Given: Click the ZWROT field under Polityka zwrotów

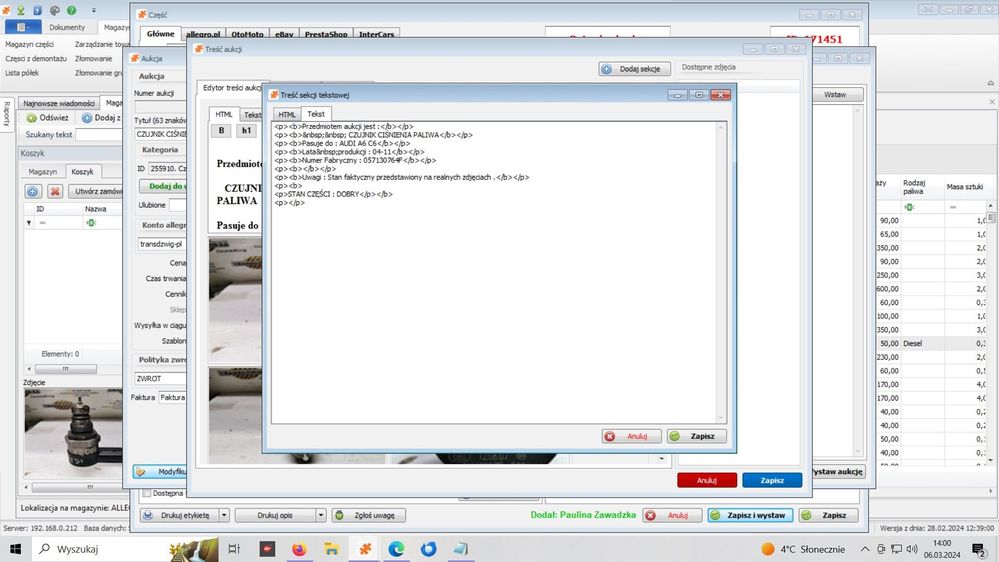Looking at the screenshot, I should (161, 378).
